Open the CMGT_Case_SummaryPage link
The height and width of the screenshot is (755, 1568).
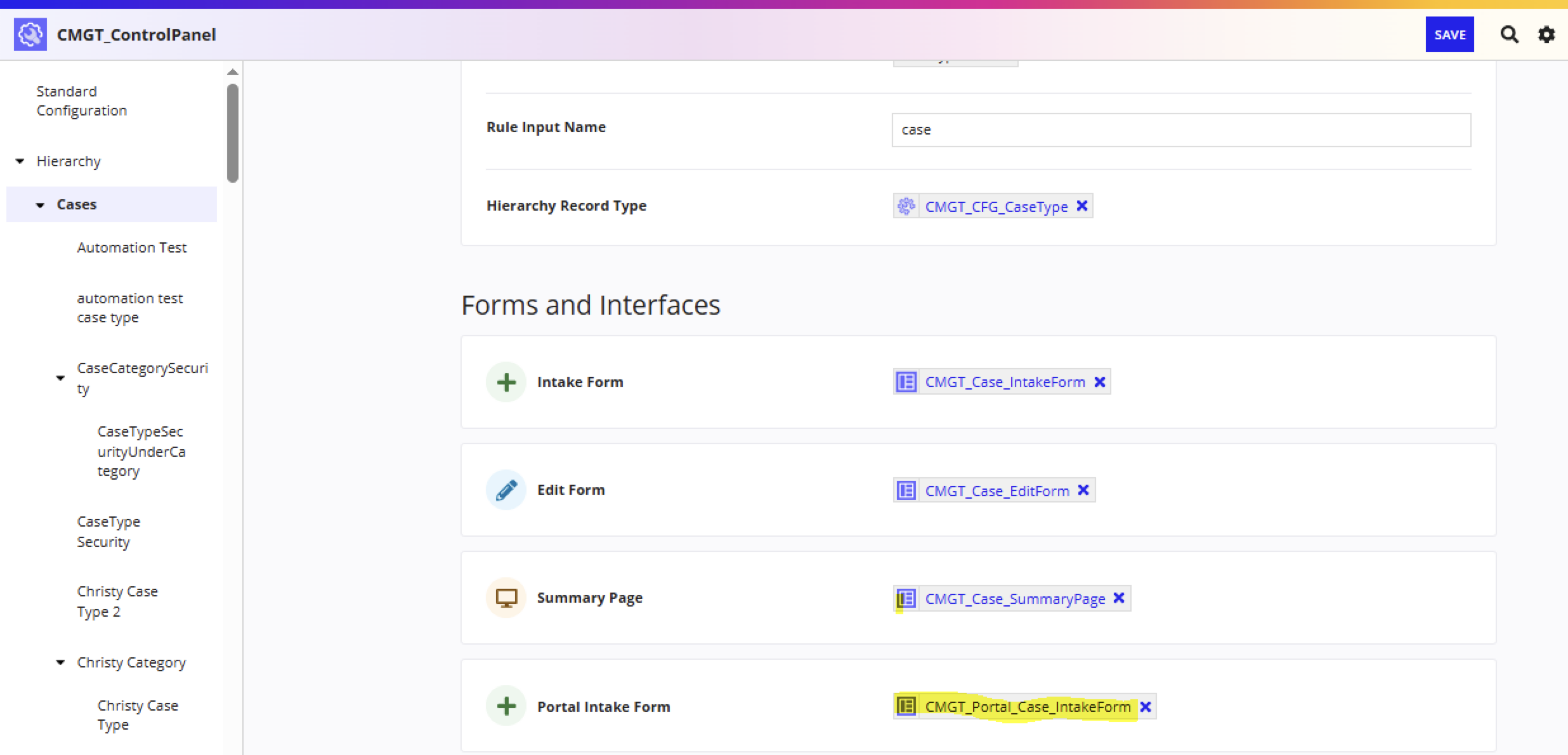point(1015,599)
